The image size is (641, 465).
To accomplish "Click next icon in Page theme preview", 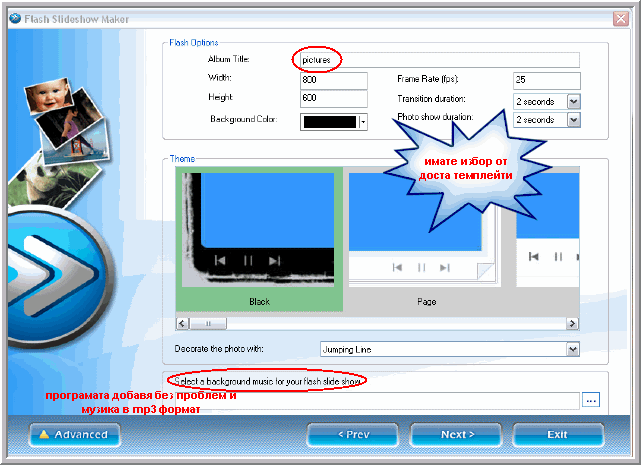I will [x=445, y=267].
